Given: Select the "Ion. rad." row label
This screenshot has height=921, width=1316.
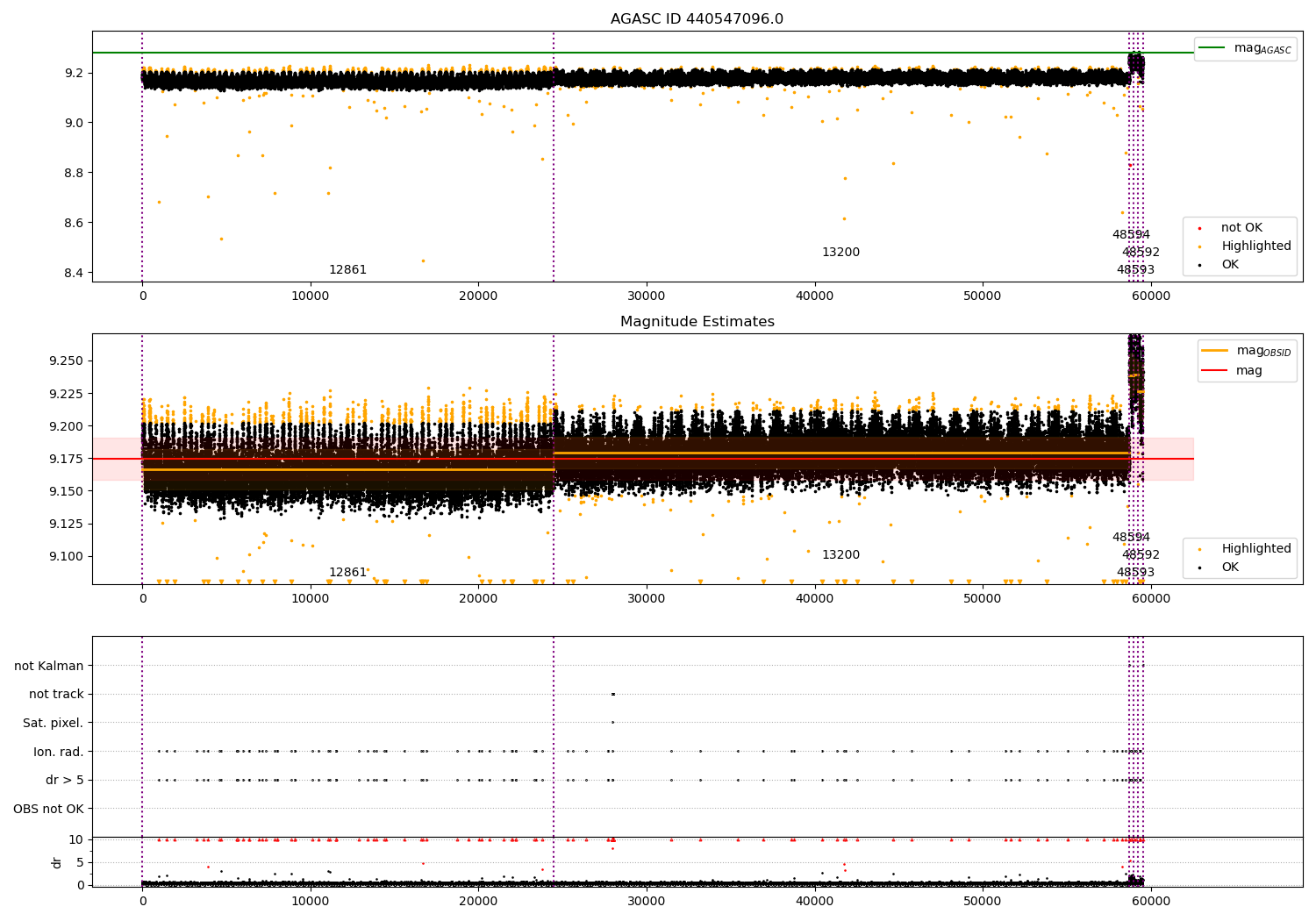Looking at the screenshot, I should coord(58,752).
